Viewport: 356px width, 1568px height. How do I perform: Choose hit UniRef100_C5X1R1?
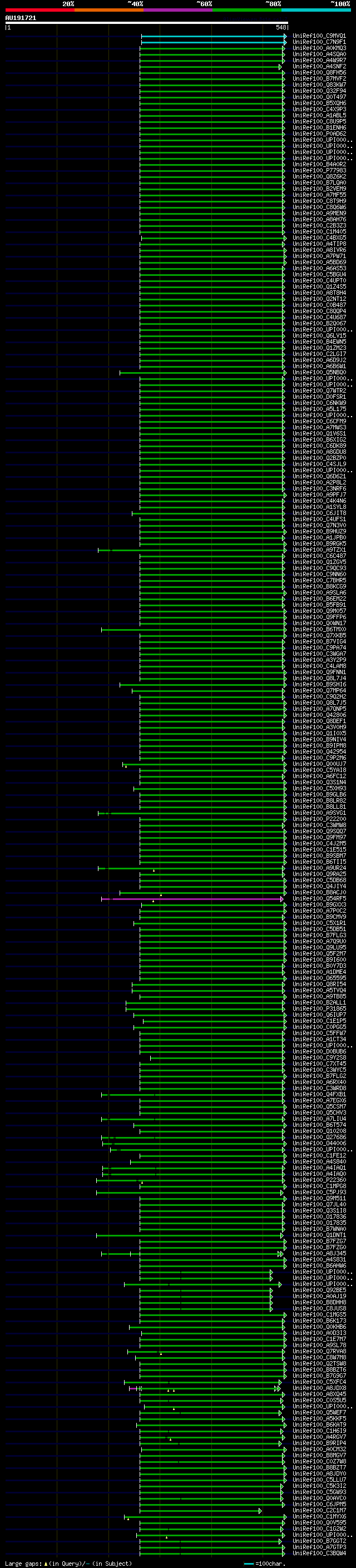(x=319, y=923)
